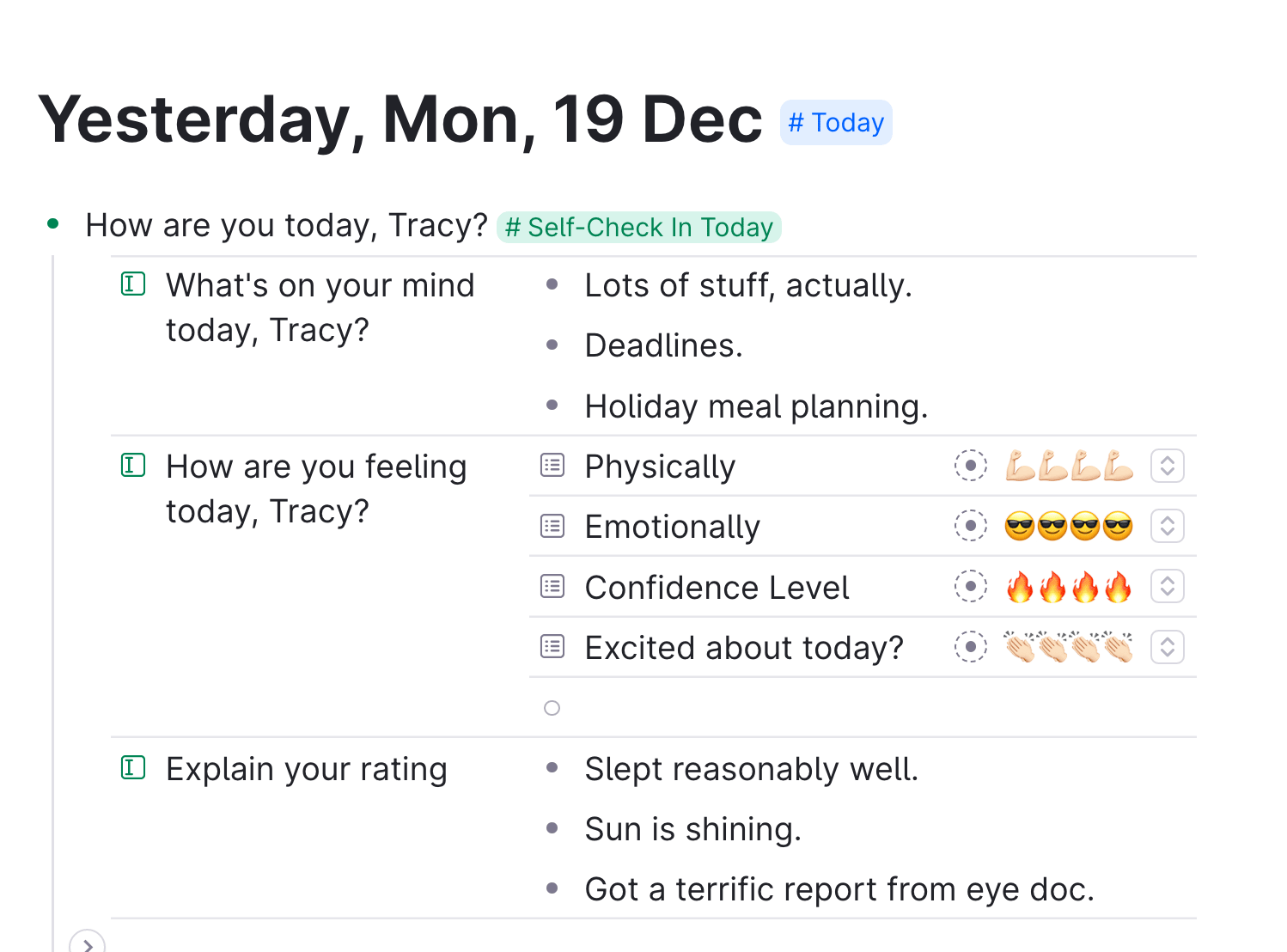Viewport: 1287px width, 952px height.
Task: Click the options list icon beside Emotionally
Action: pyautogui.click(x=552, y=526)
